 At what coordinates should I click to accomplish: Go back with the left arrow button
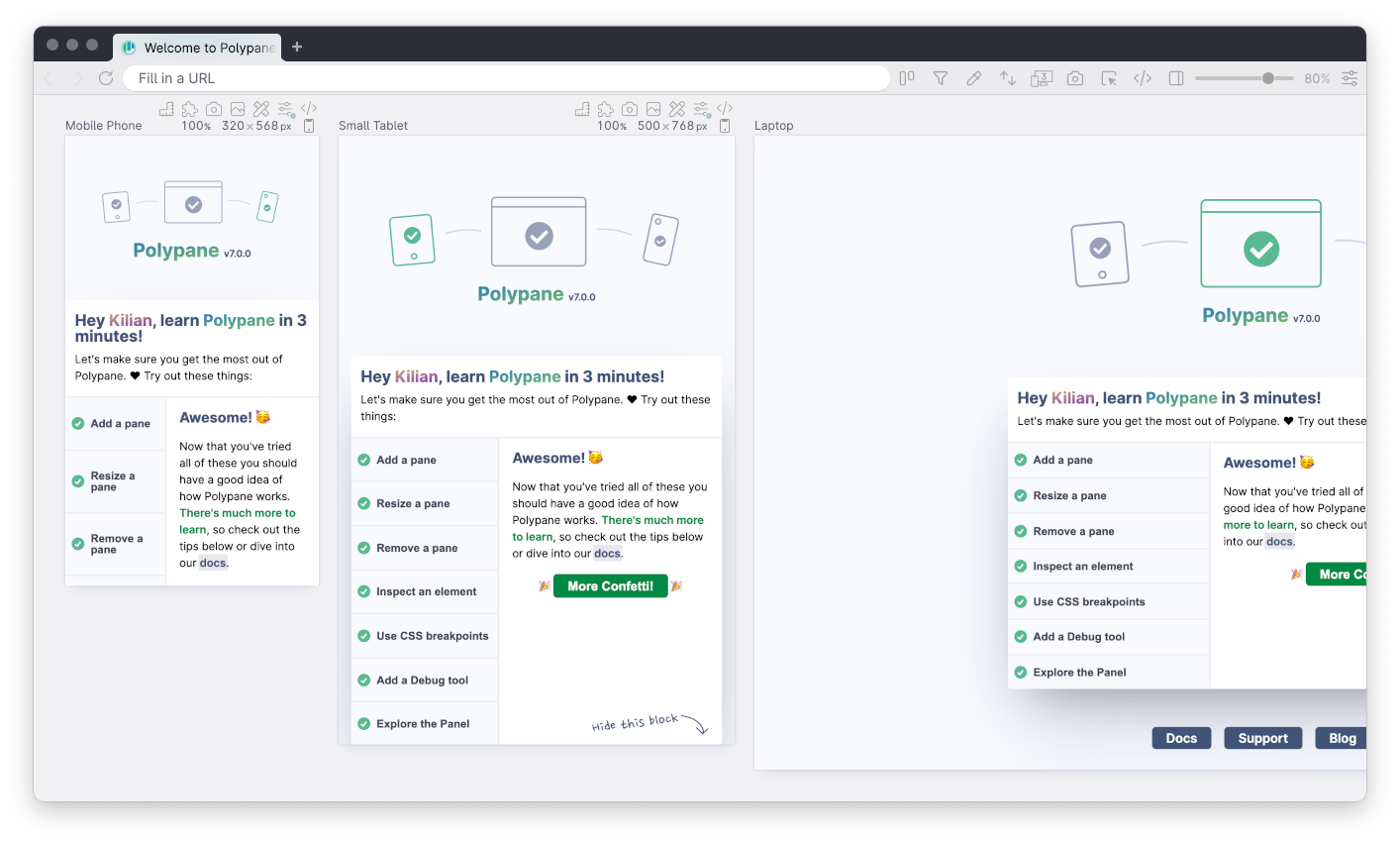click(49, 78)
